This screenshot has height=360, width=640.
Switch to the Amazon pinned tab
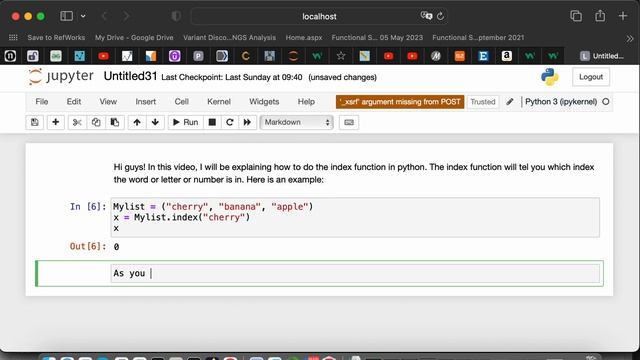pos(507,56)
